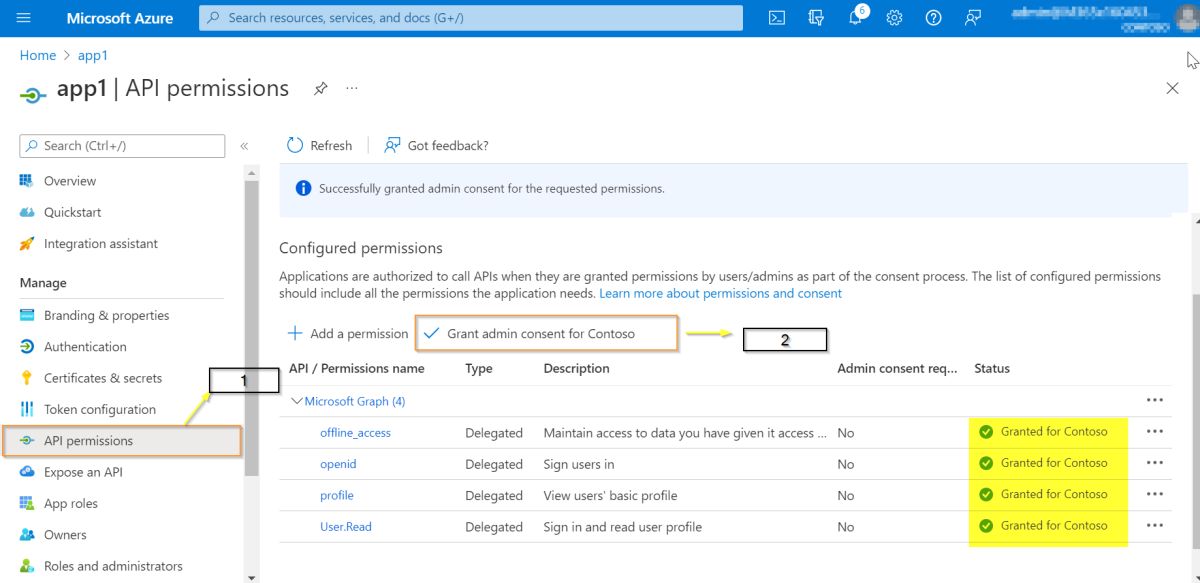Close the API permissions blade

coord(1173,88)
